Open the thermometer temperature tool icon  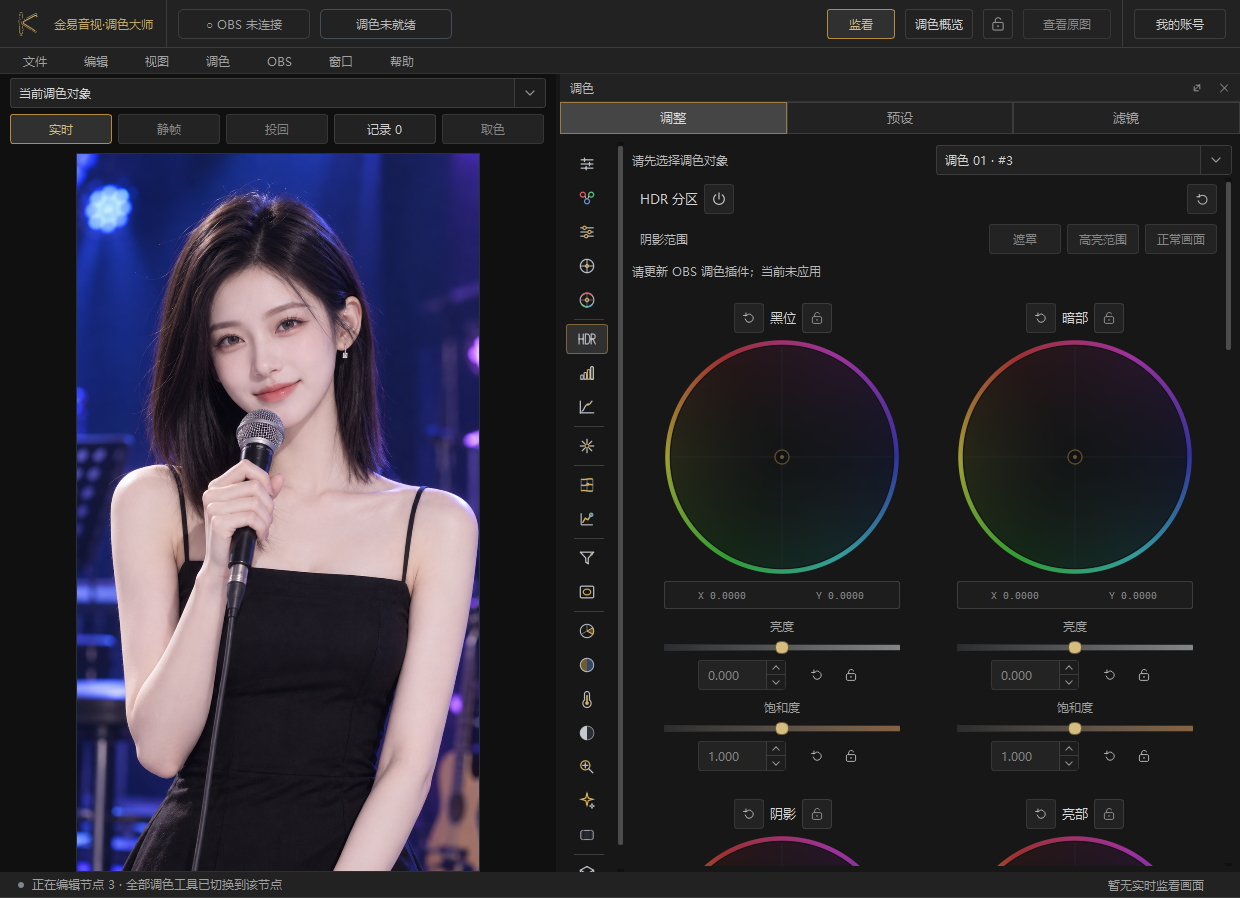click(587, 699)
